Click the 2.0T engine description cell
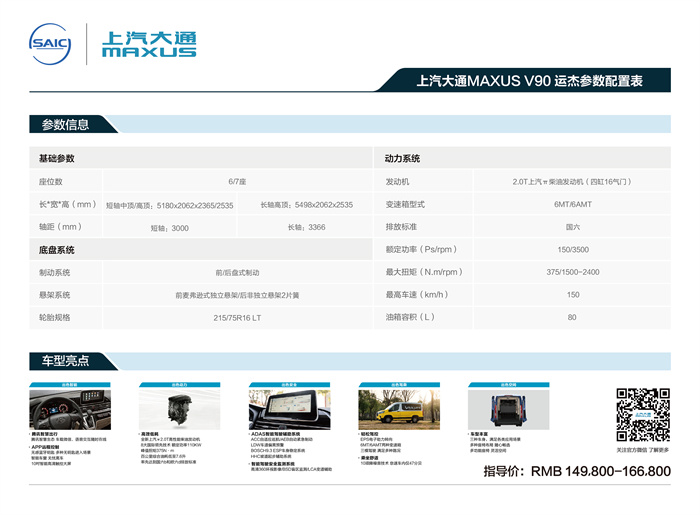700x515 pixels. [x=572, y=181]
